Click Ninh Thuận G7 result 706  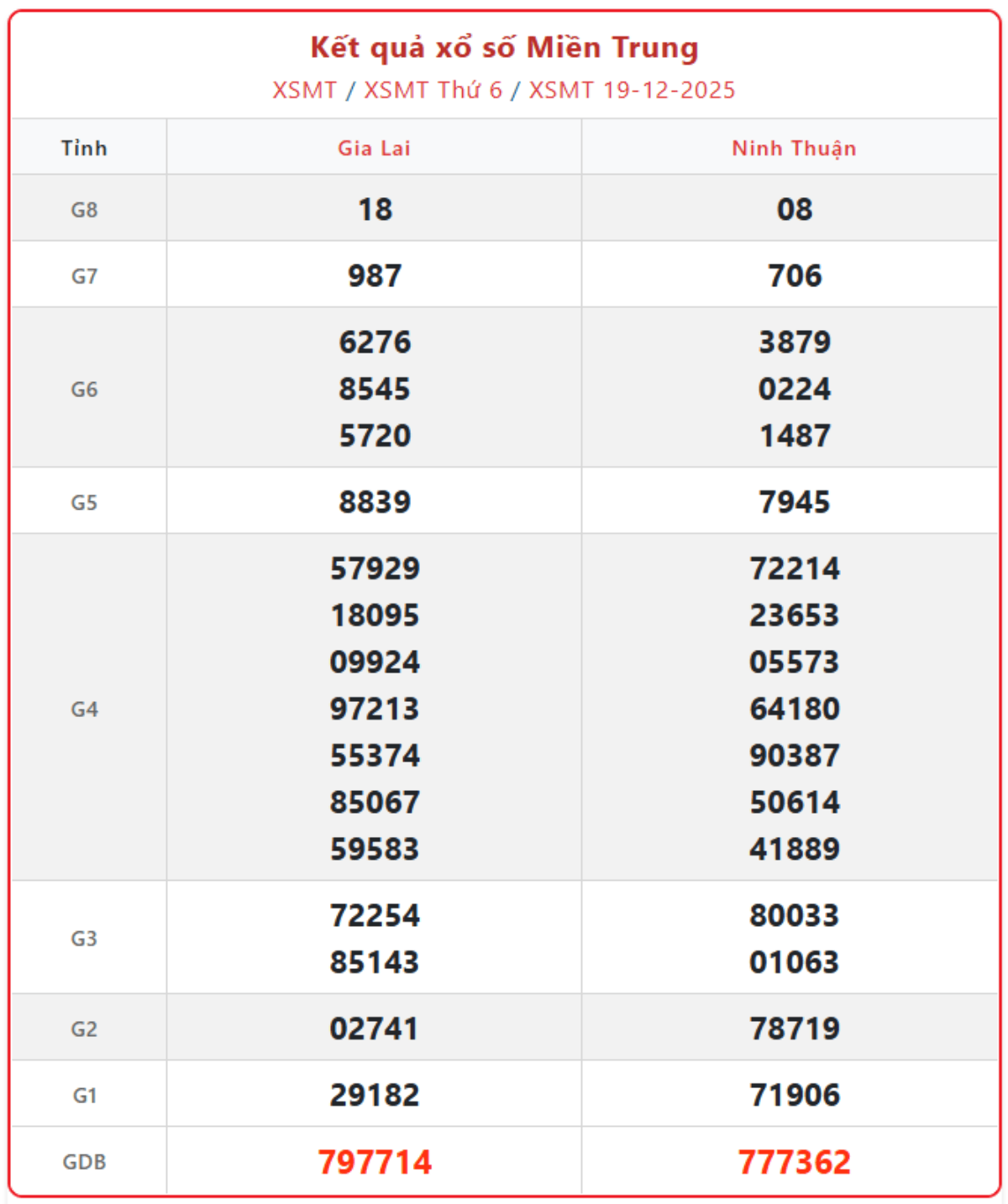point(795,276)
